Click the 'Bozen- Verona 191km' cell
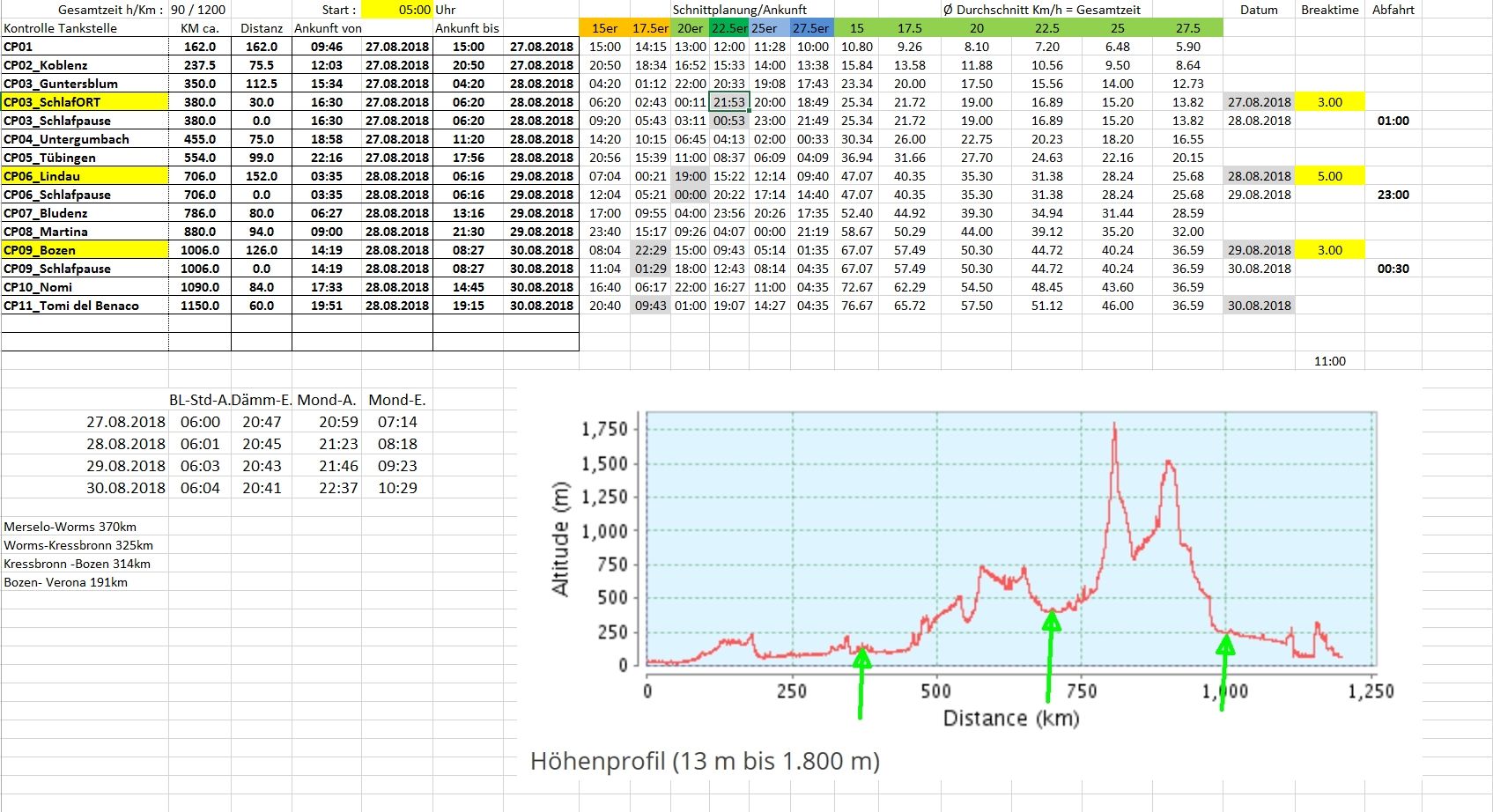The image size is (1493, 812). [x=66, y=582]
